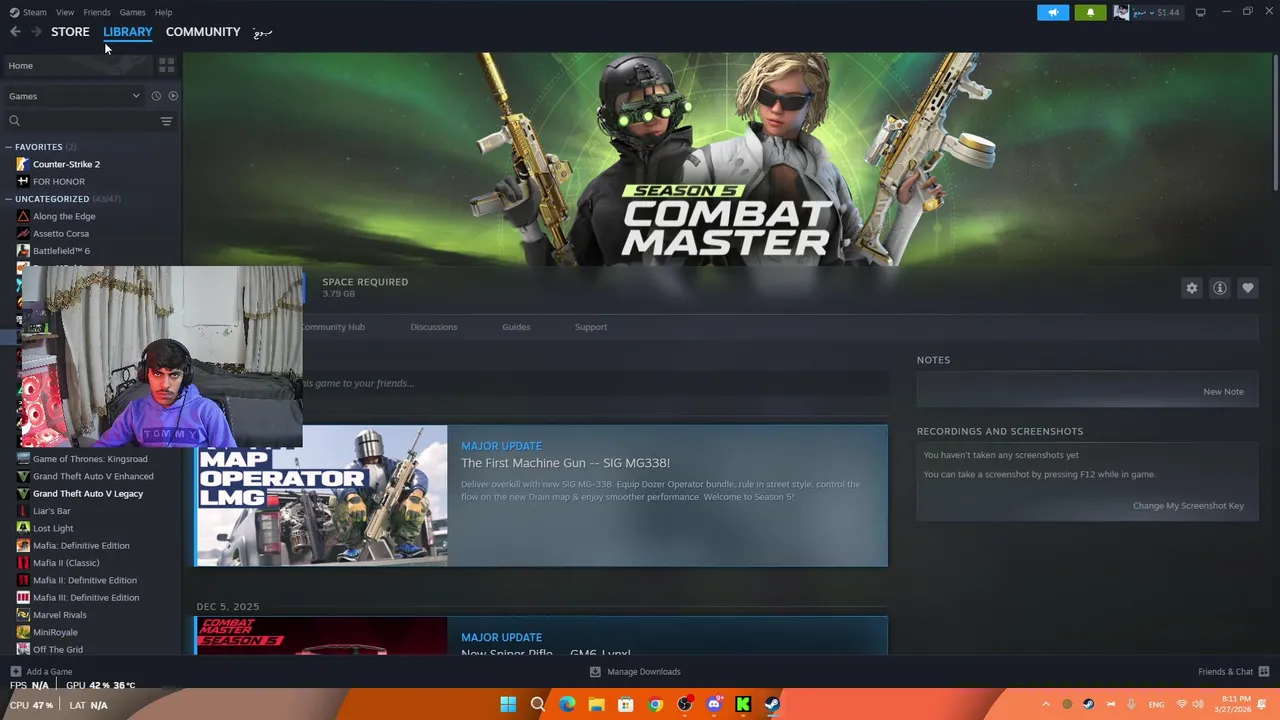Create a New Note
This screenshot has width=1280, height=720.
(x=1224, y=392)
